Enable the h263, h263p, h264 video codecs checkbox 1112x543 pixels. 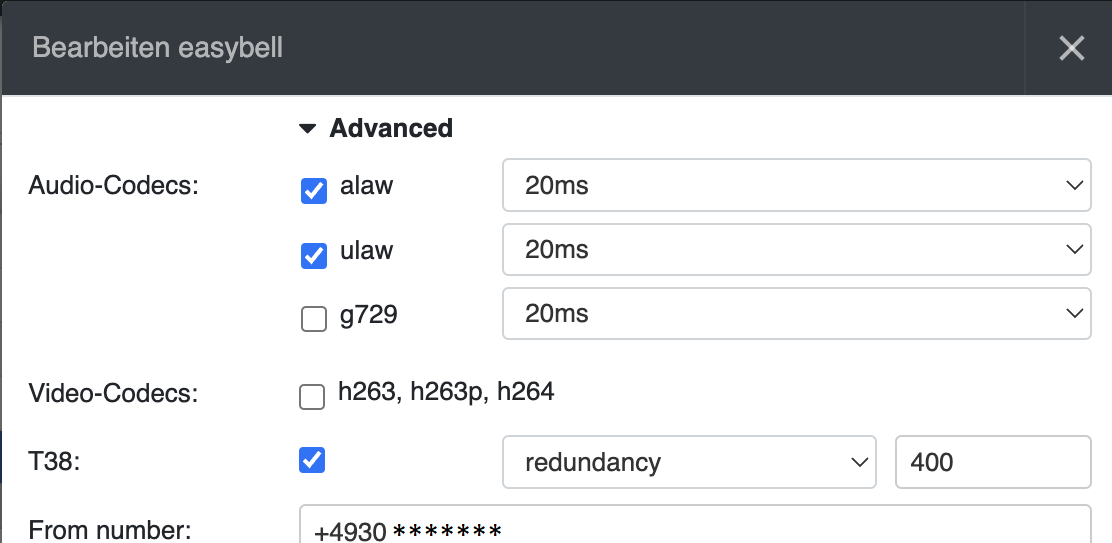(x=313, y=397)
